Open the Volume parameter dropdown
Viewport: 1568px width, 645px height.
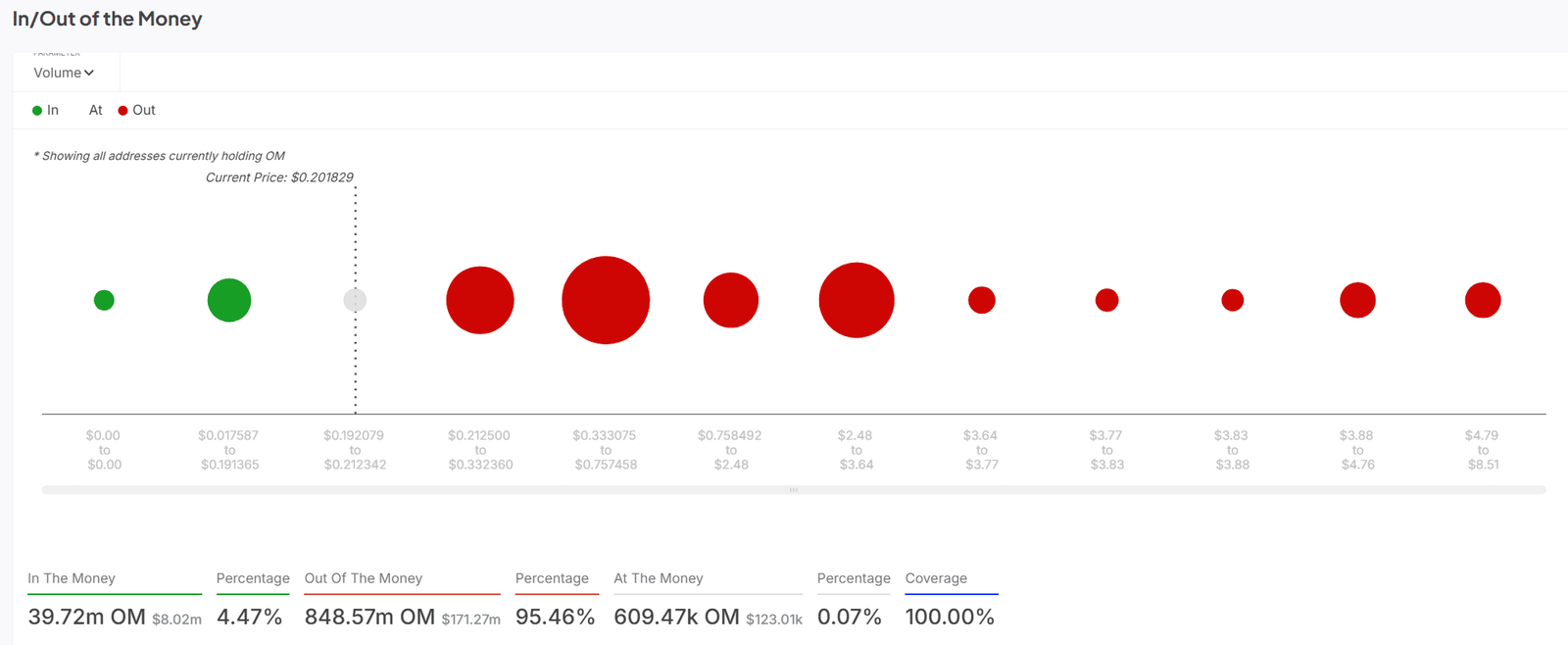pyautogui.click(x=64, y=73)
